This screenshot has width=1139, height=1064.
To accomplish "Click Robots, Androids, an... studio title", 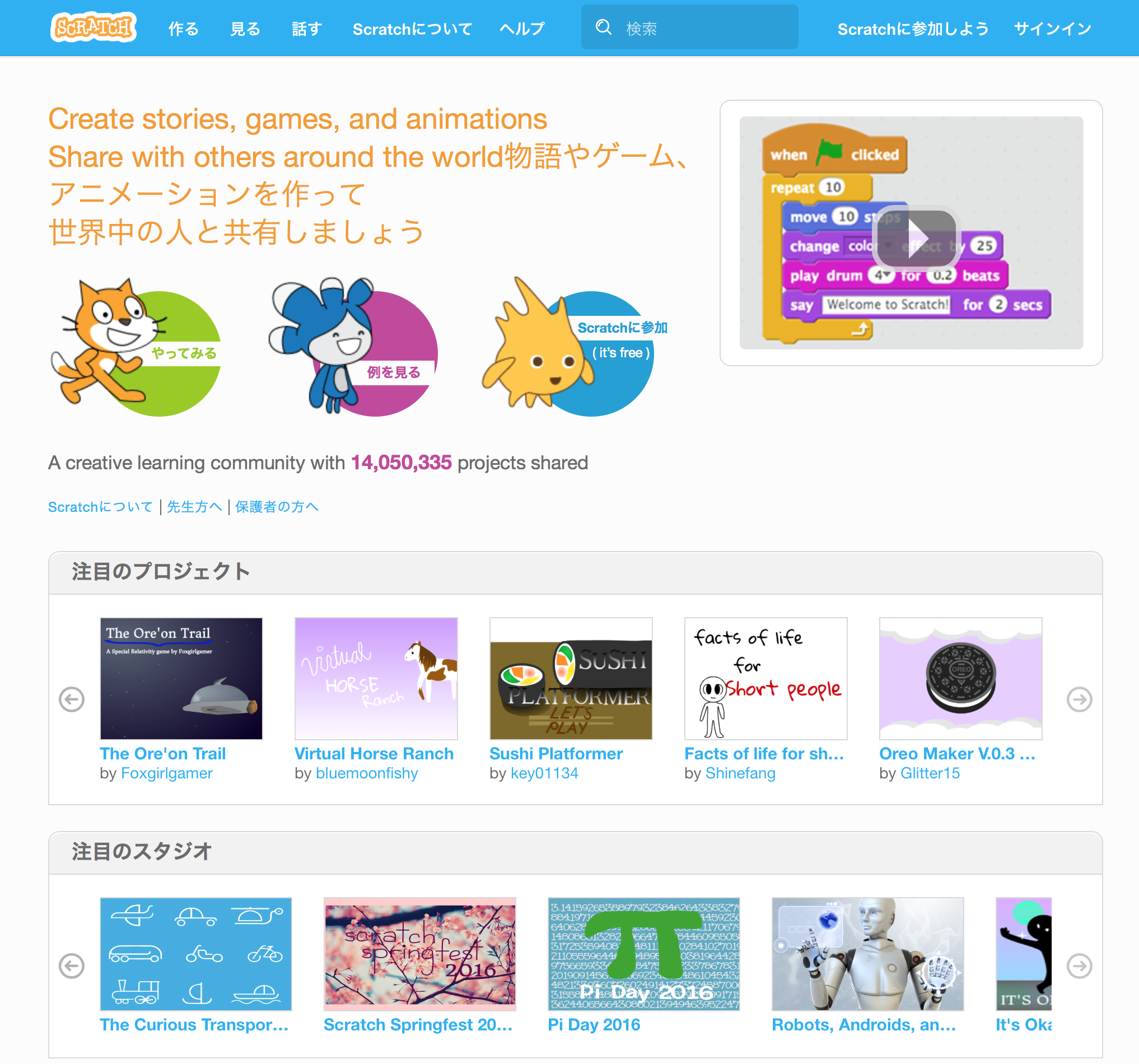I will click(864, 1024).
